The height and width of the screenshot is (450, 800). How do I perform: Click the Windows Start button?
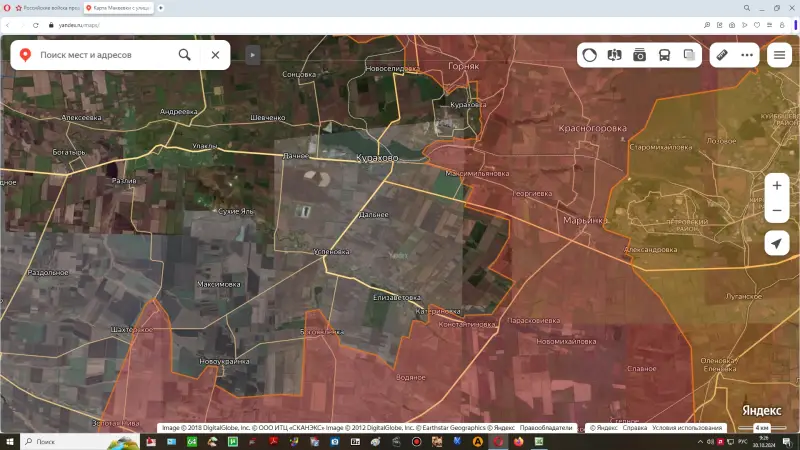point(9,442)
